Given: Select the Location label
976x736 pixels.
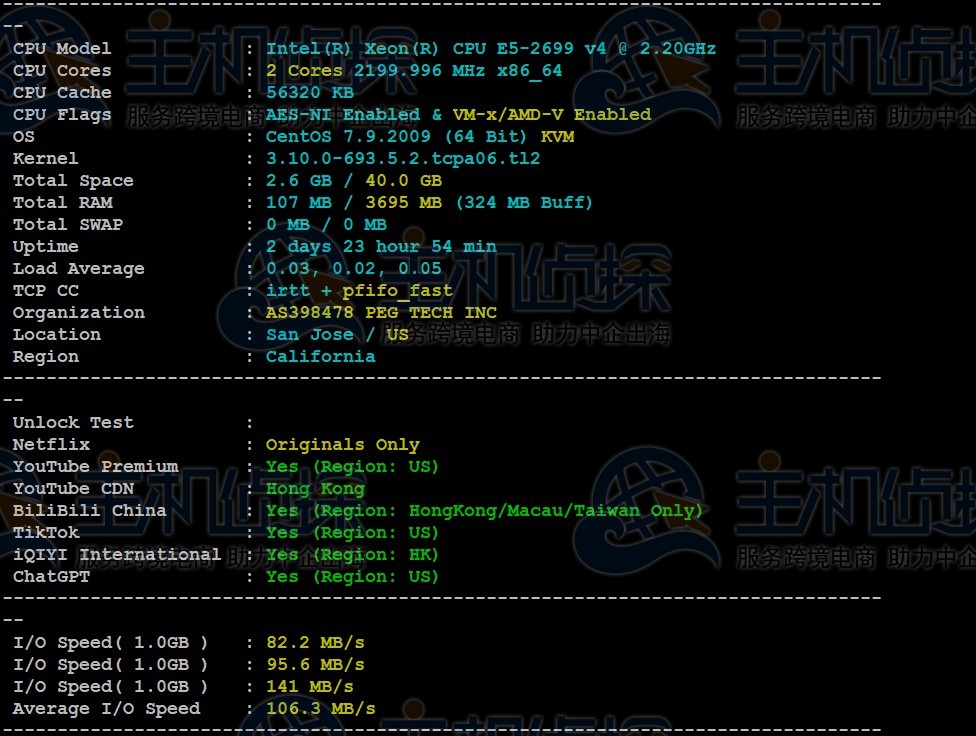Looking at the screenshot, I should (x=57, y=335).
